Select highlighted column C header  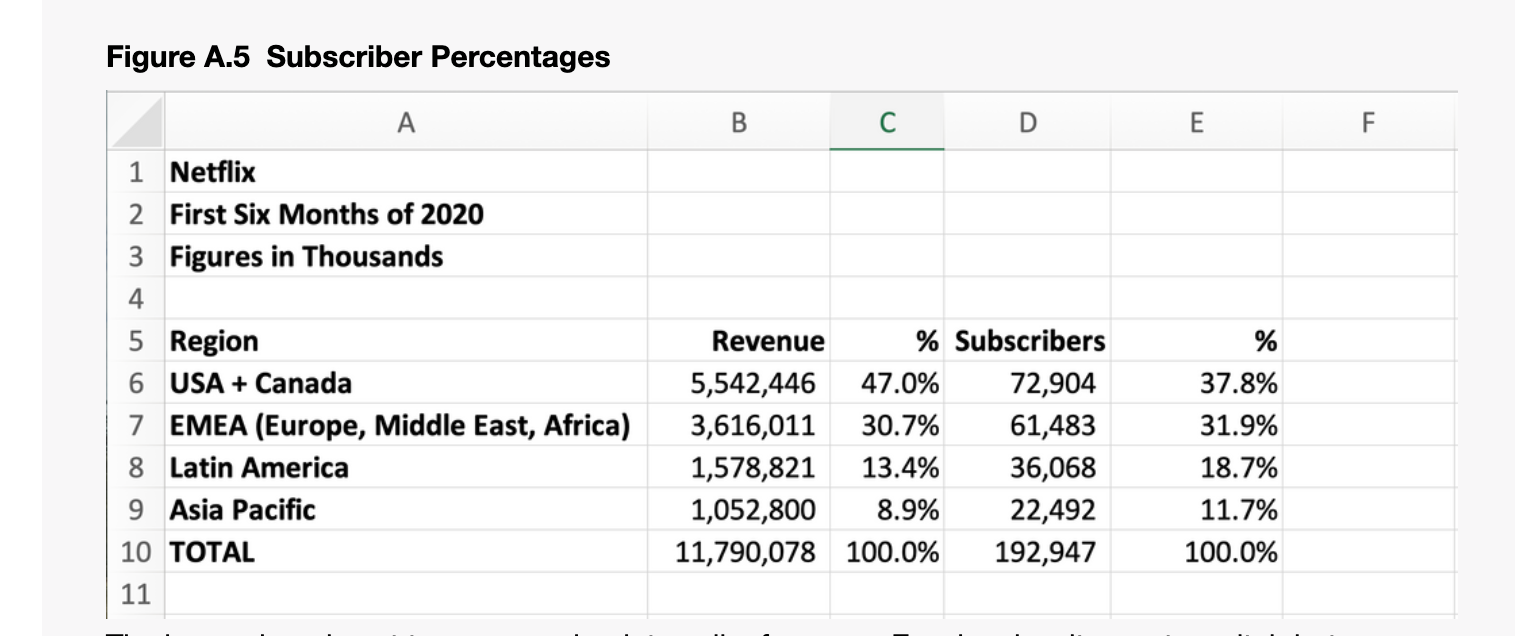(886, 122)
